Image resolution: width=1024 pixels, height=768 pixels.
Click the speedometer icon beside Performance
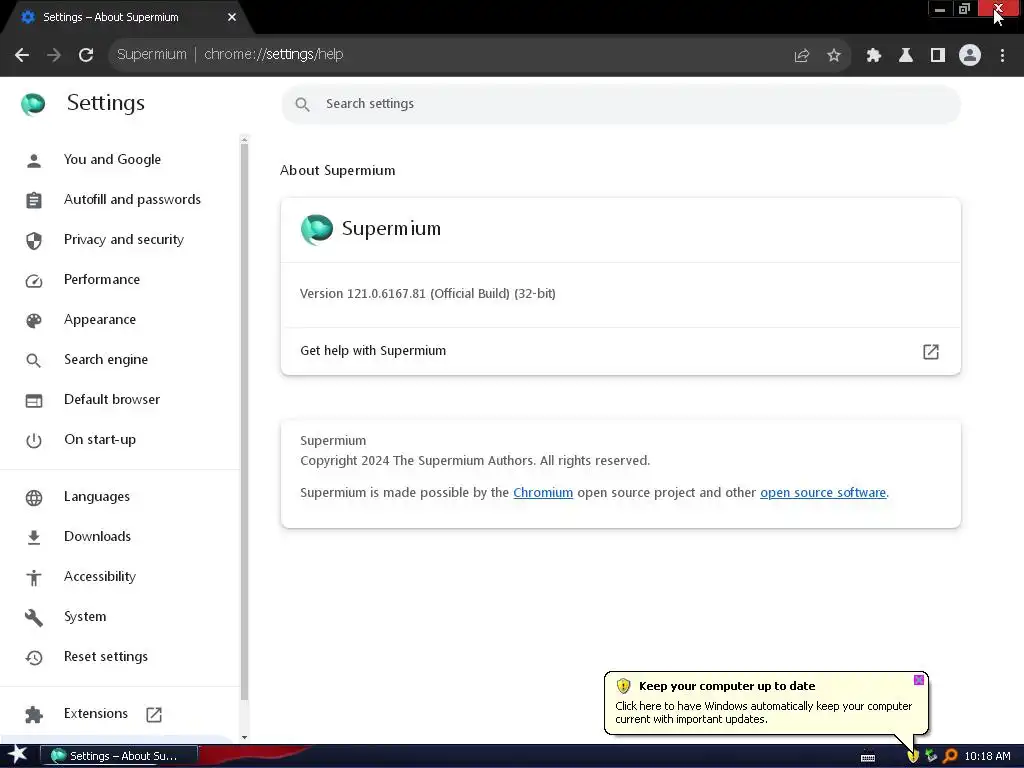(x=34, y=281)
